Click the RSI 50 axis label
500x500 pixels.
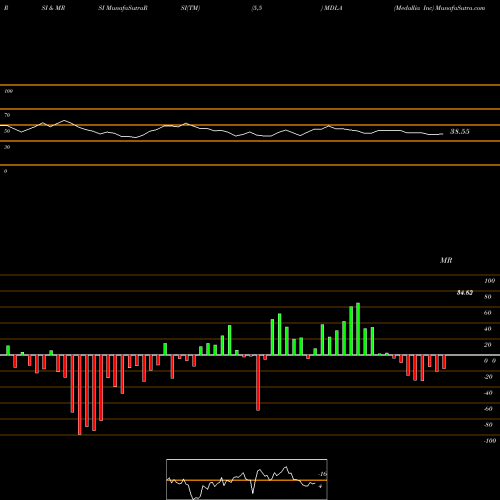tap(7, 131)
